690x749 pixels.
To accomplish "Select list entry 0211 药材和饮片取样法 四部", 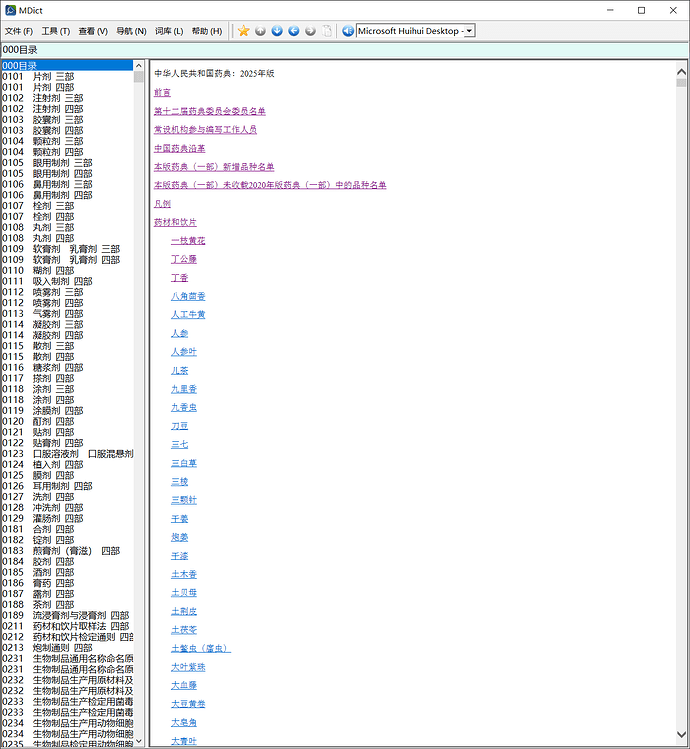I will (x=67, y=626).
